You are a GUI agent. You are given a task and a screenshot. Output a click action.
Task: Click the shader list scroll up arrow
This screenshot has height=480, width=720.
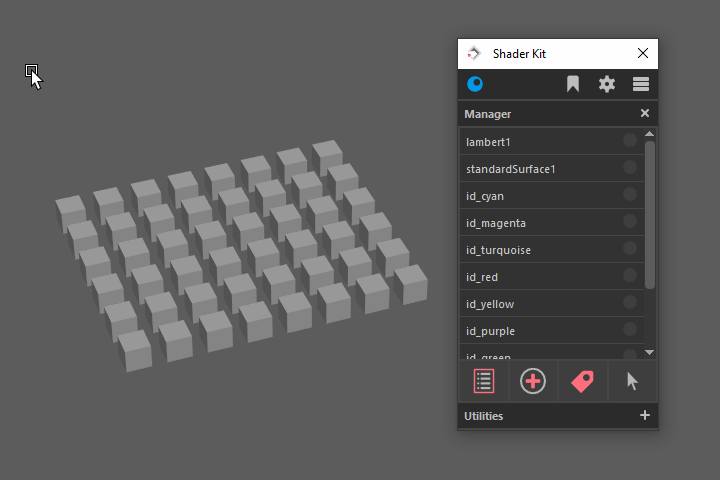649,134
